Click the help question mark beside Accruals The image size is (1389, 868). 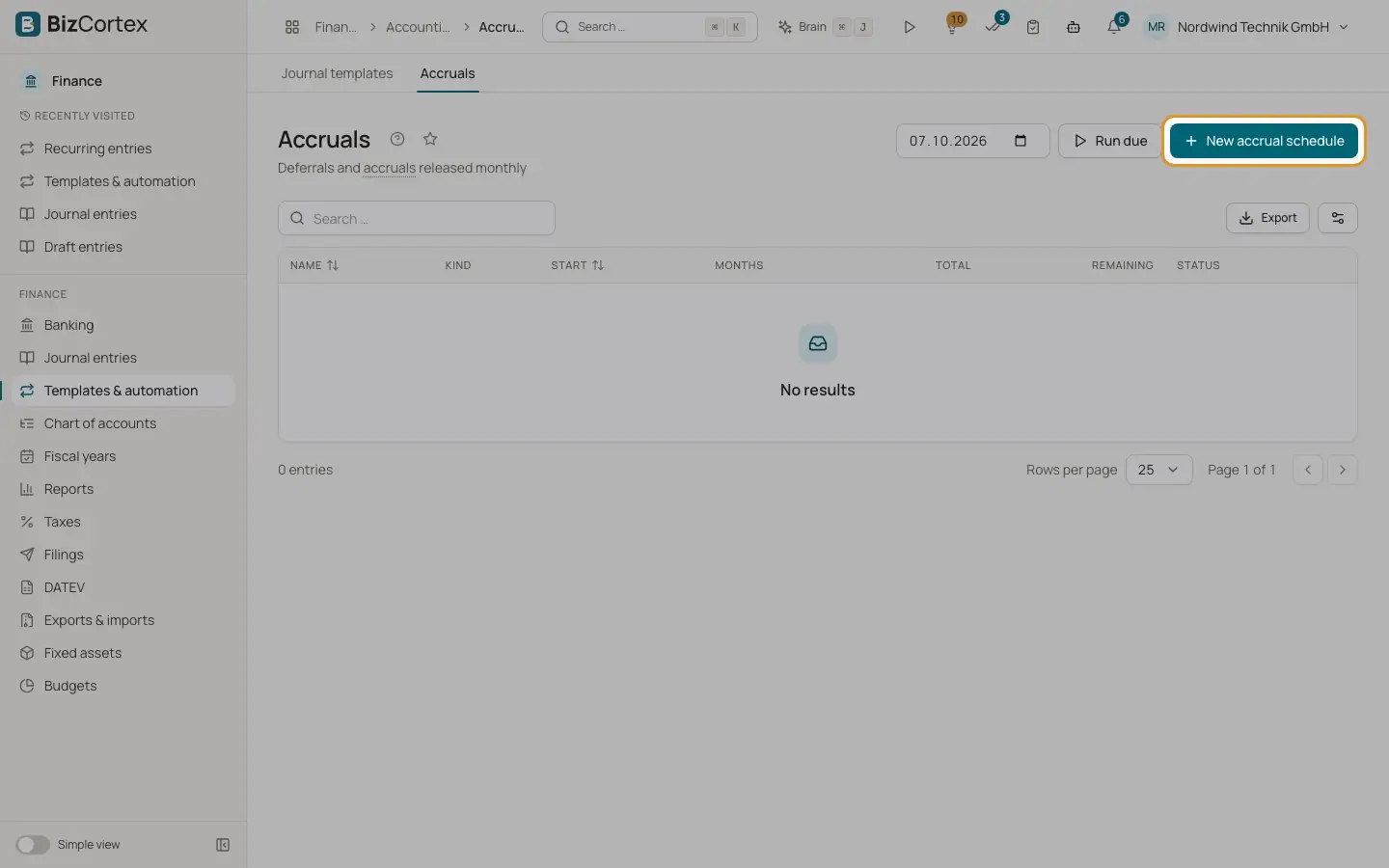pos(397,139)
